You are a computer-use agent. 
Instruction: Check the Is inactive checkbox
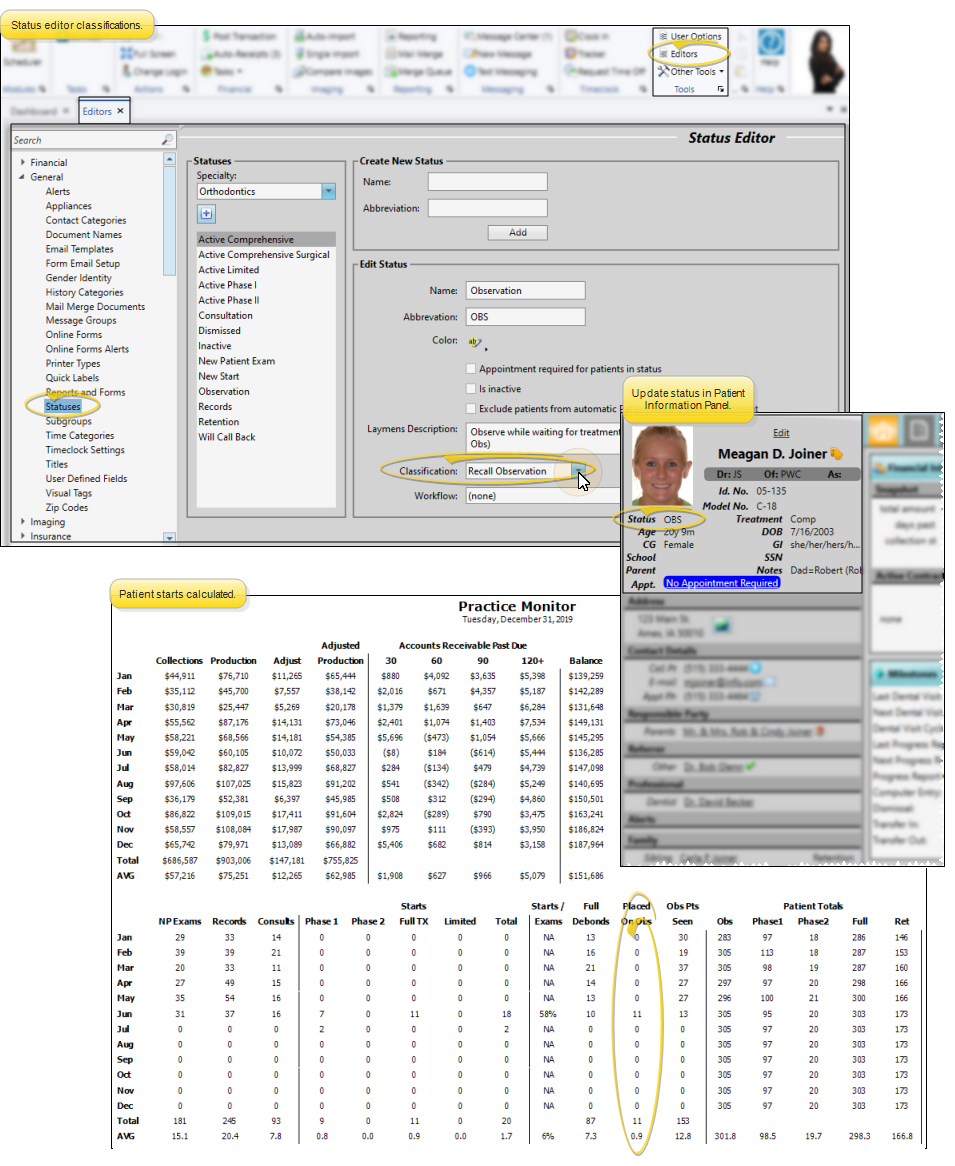pos(471,389)
